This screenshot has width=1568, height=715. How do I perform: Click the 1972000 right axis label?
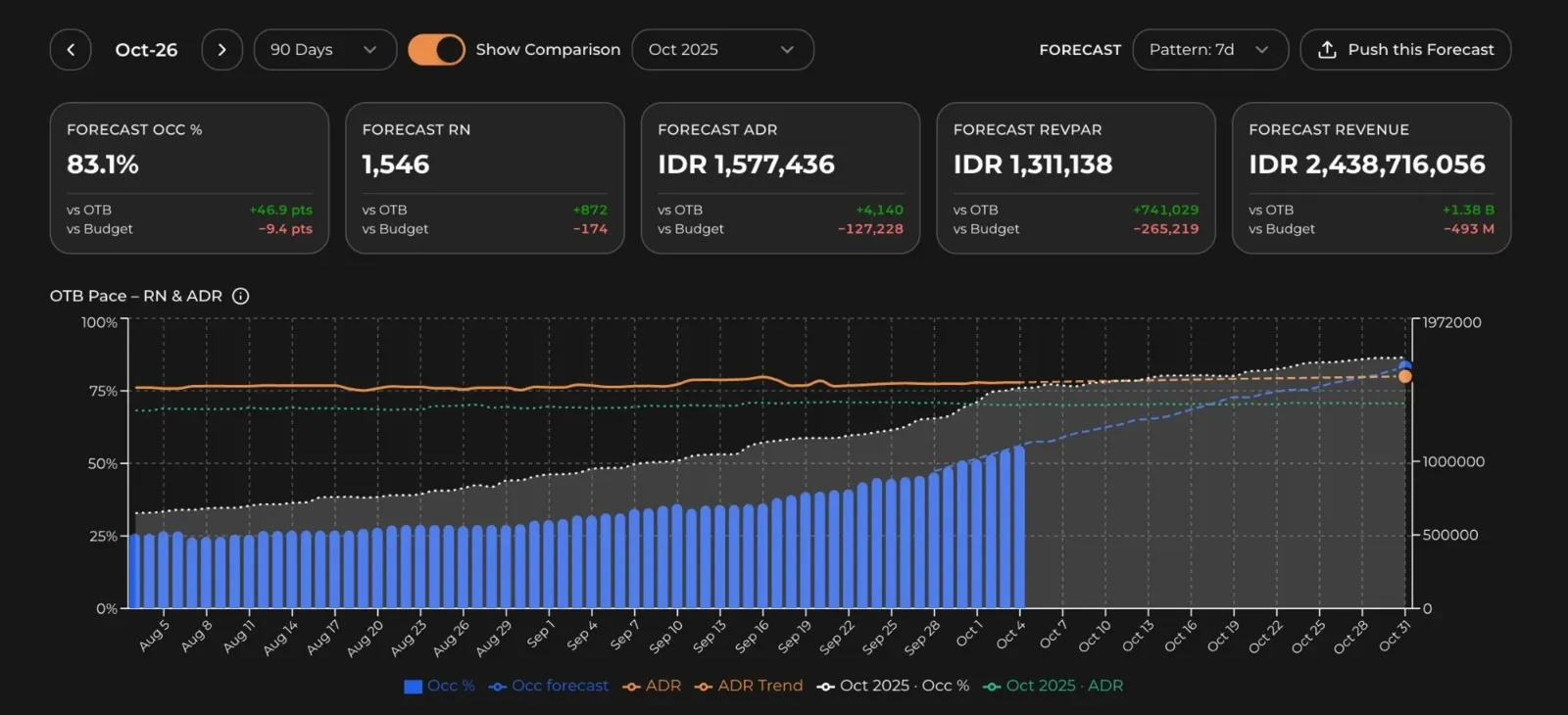tap(1452, 322)
